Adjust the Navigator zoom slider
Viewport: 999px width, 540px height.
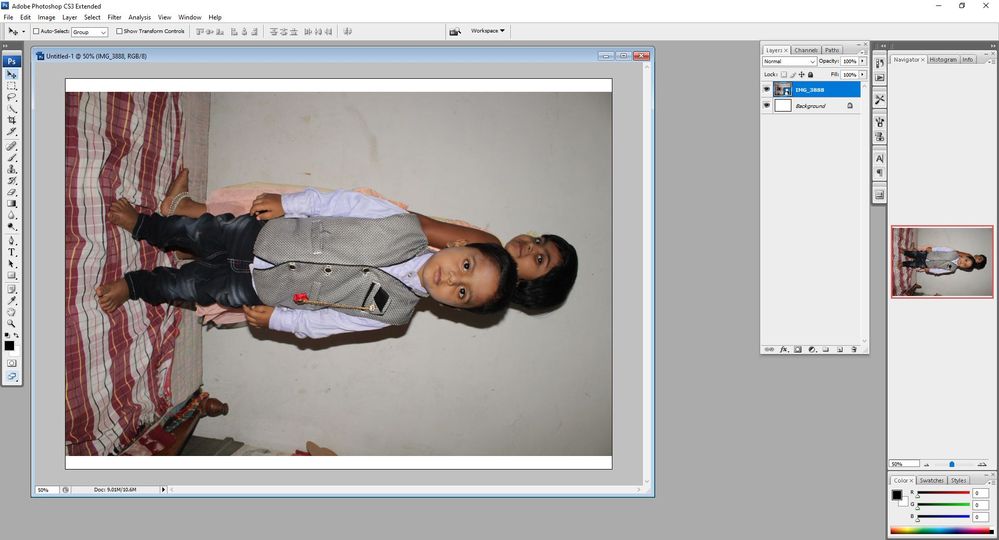pos(952,464)
